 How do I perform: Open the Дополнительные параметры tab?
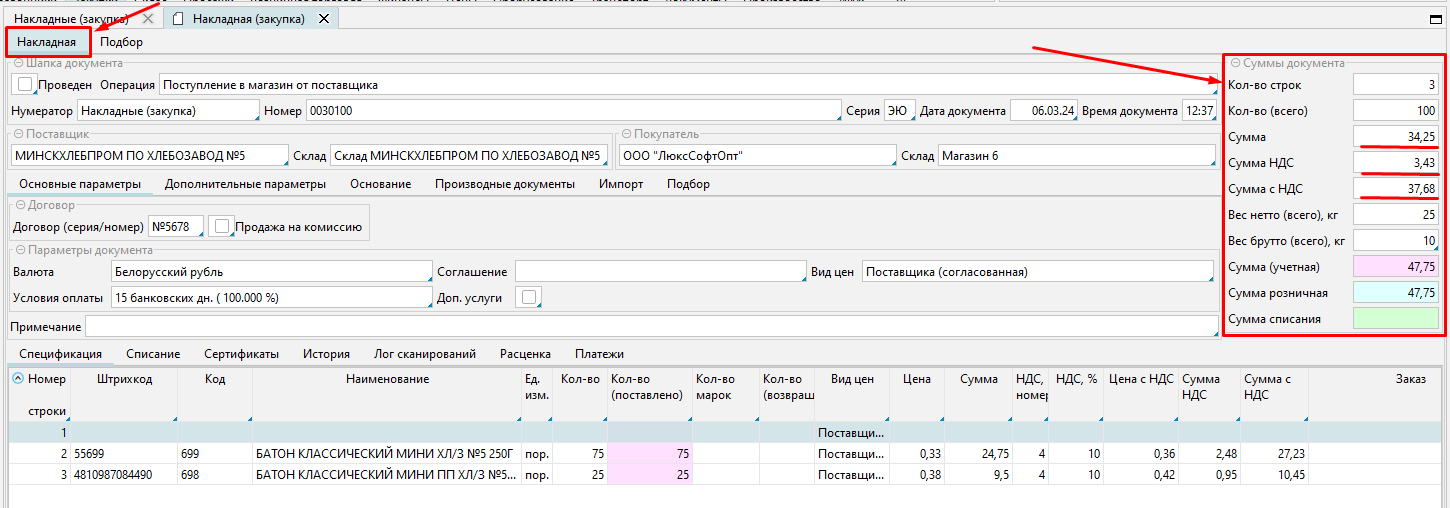(x=245, y=184)
